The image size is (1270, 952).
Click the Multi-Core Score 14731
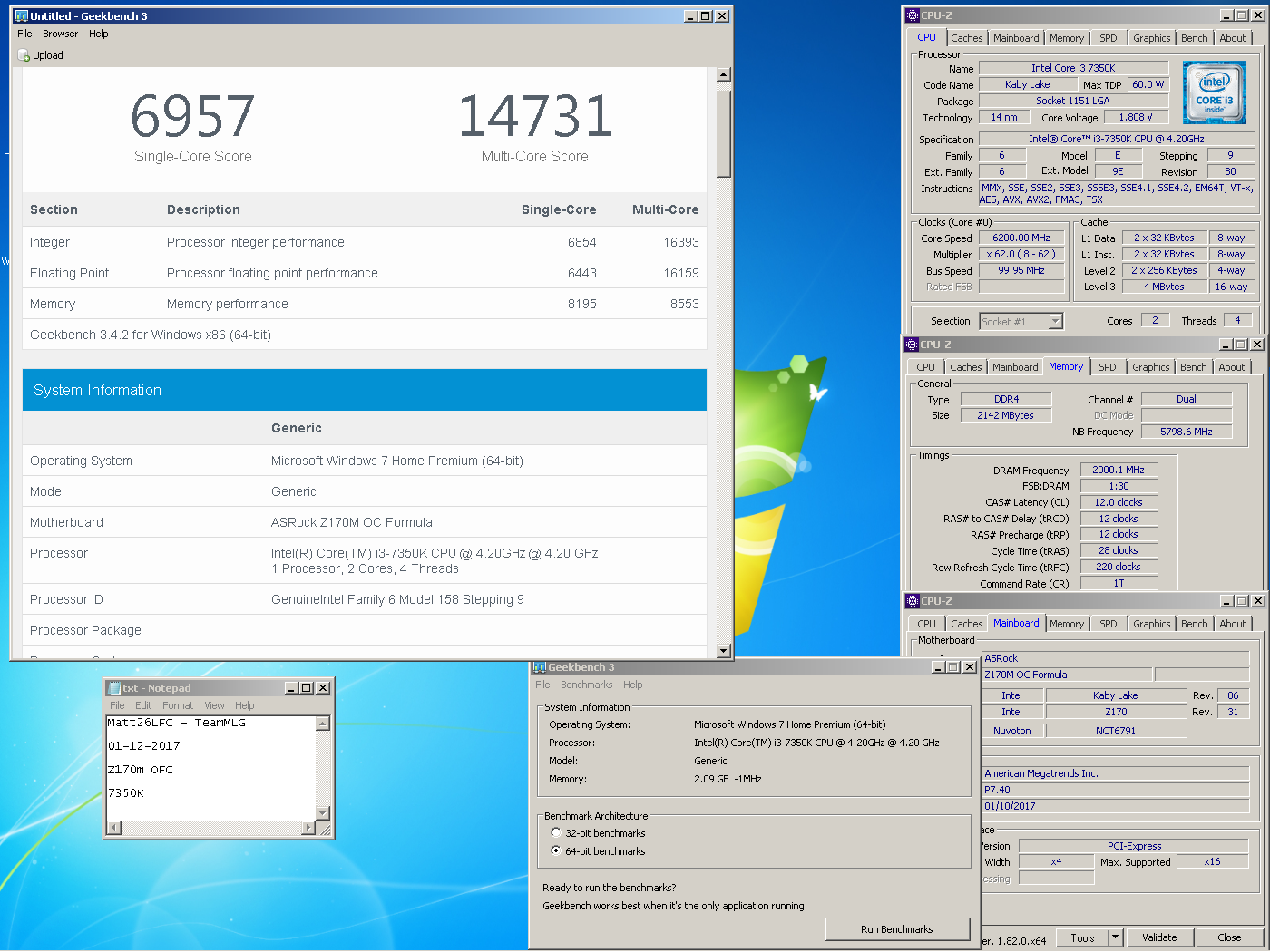pos(534,116)
